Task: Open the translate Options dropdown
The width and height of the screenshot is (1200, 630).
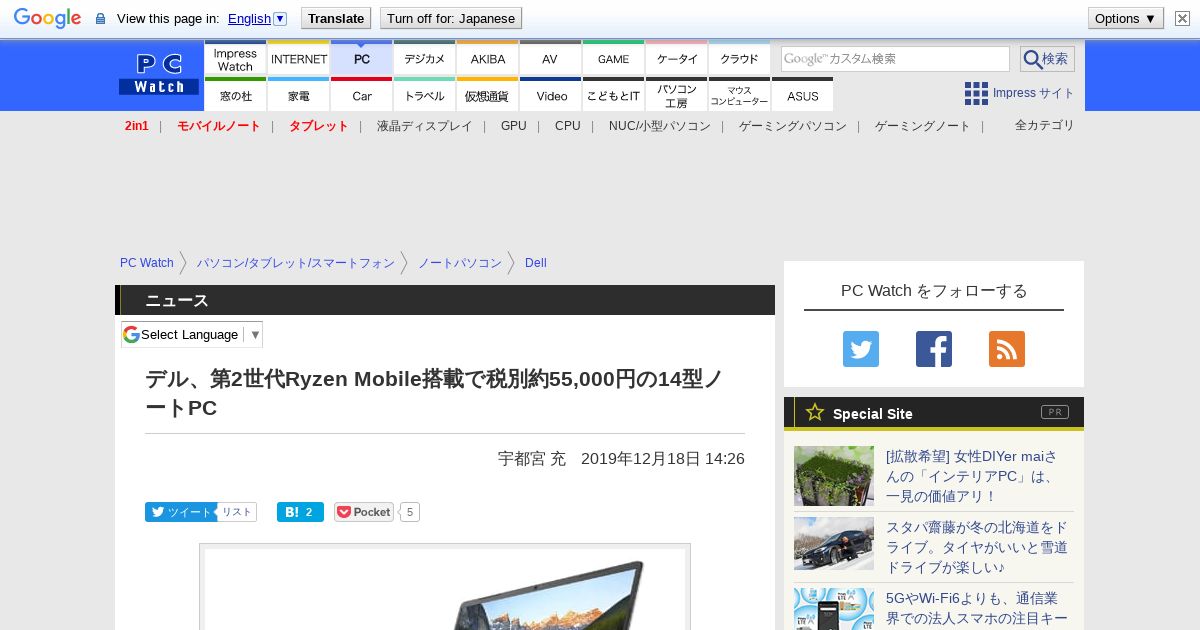Action: pyautogui.click(x=1126, y=18)
